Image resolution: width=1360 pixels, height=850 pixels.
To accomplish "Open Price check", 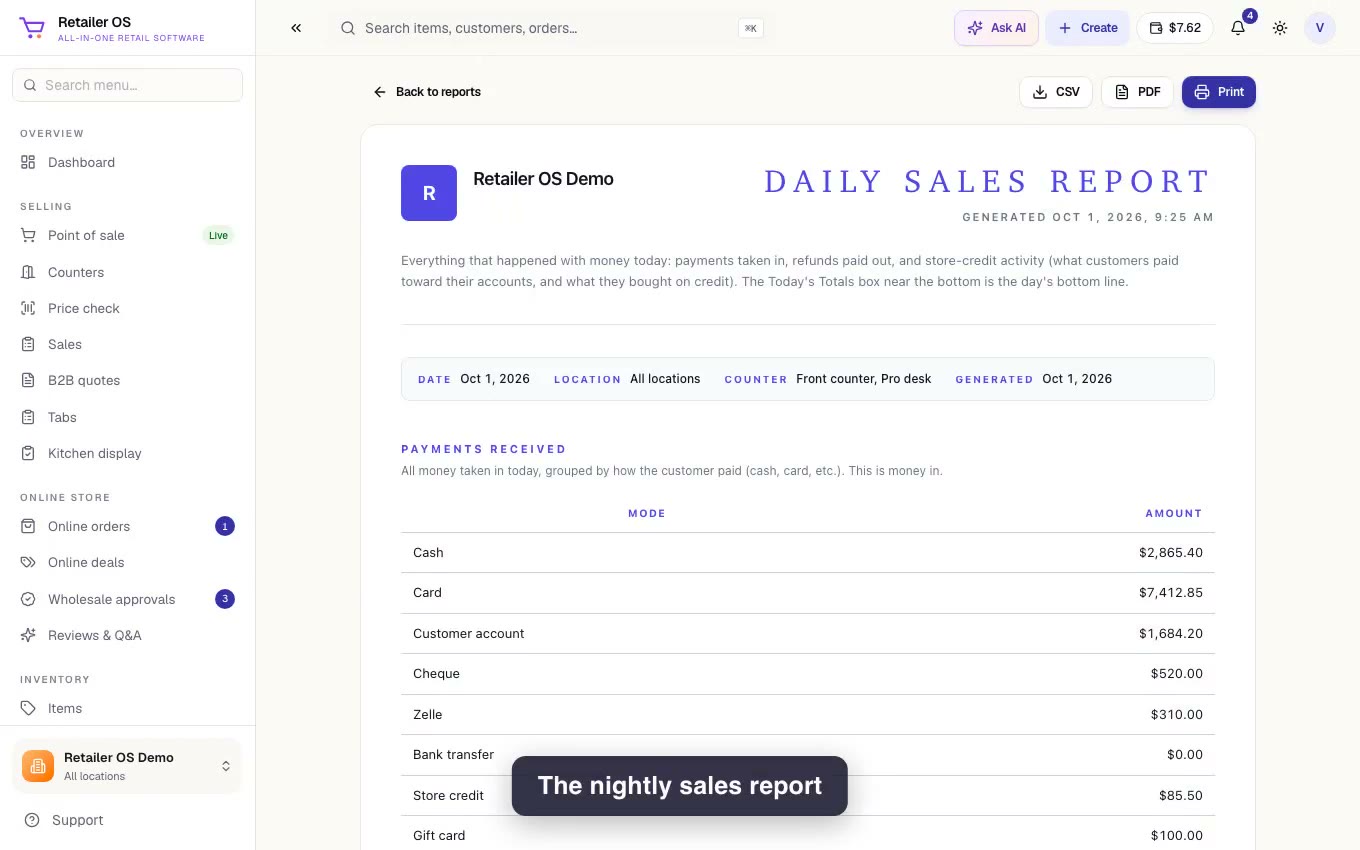I will [x=127, y=308].
